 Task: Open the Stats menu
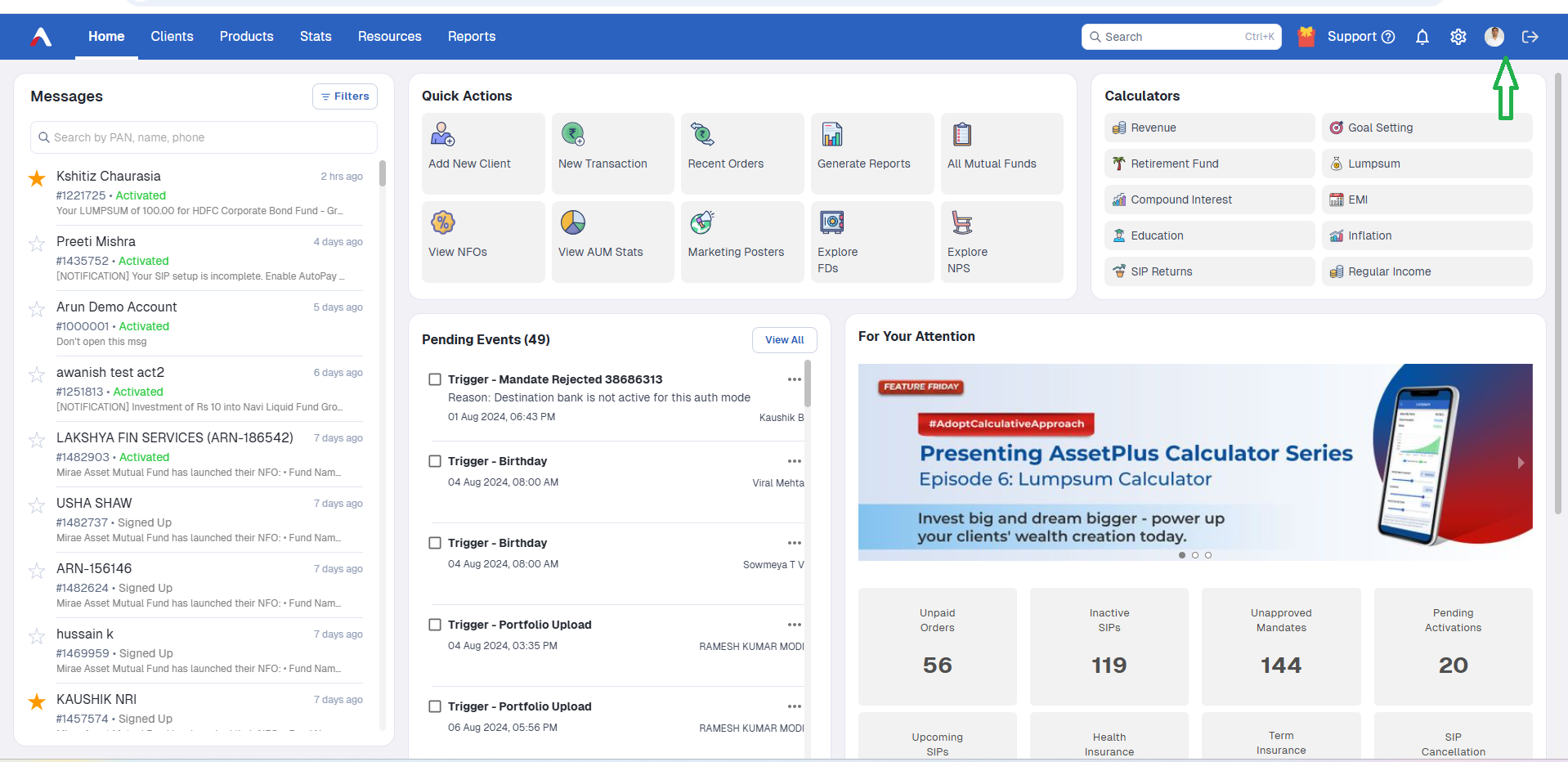point(316,37)
